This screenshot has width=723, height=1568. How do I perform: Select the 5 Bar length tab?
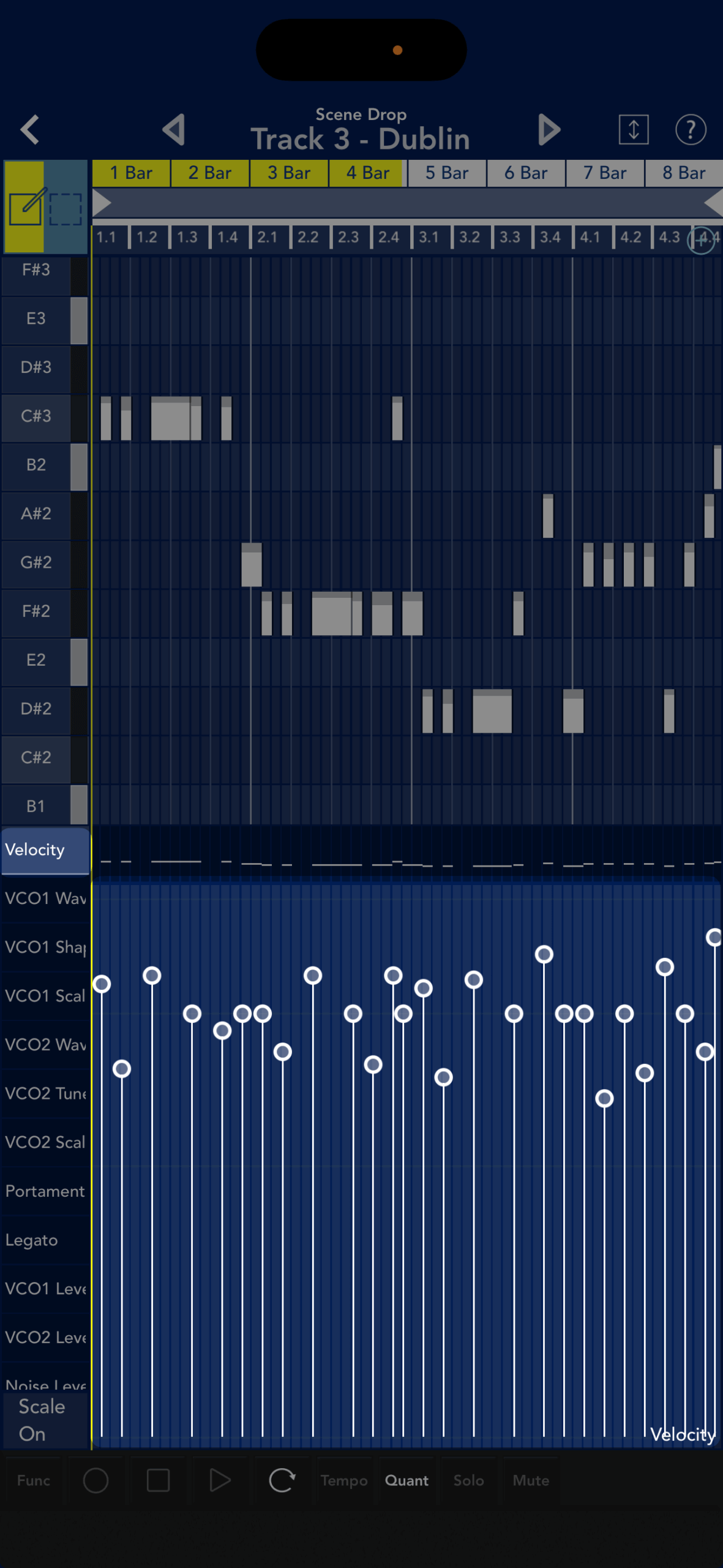tap(447, 173)
